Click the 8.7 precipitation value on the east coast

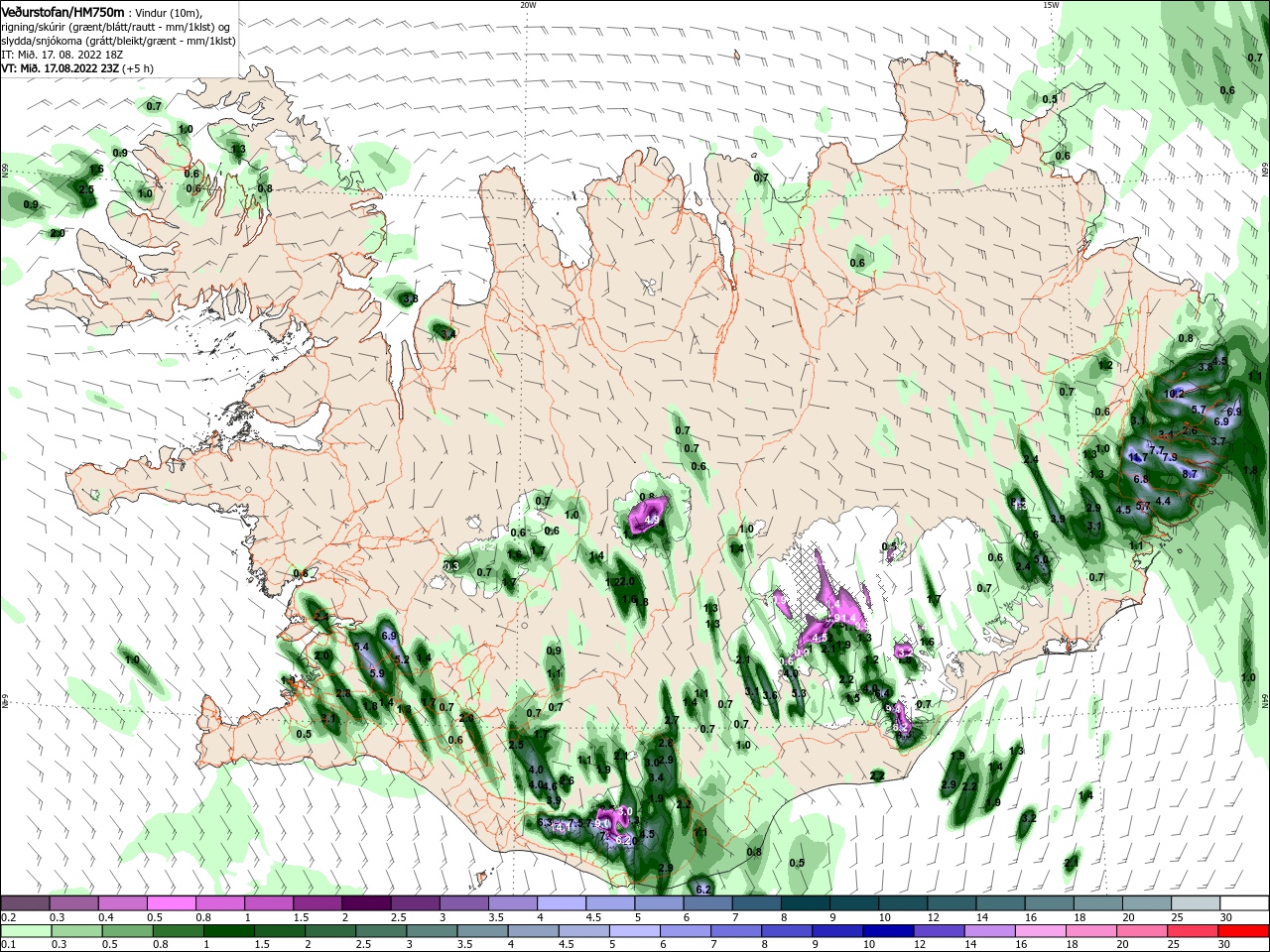click(1191, 474)
